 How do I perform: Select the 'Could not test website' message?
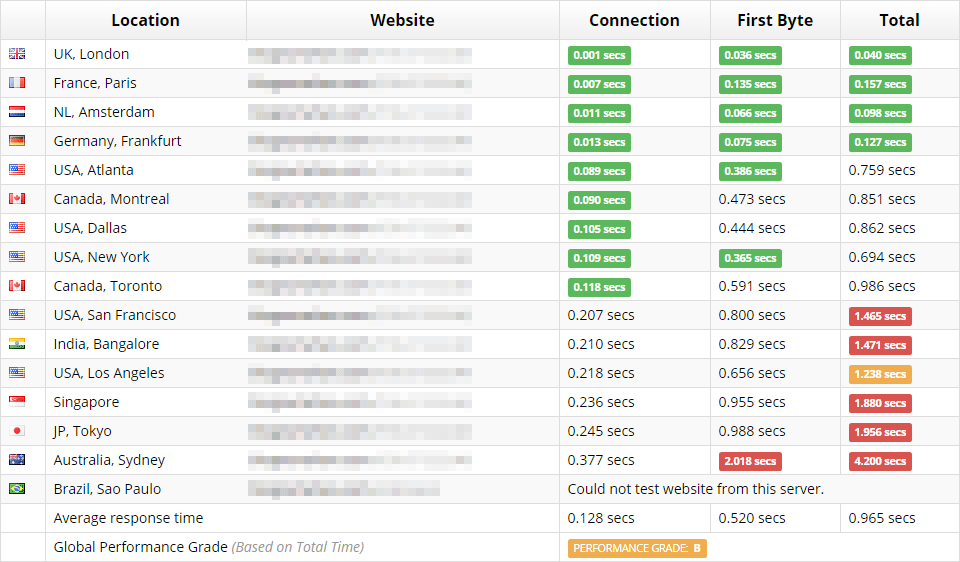click(x=695, y=489)
